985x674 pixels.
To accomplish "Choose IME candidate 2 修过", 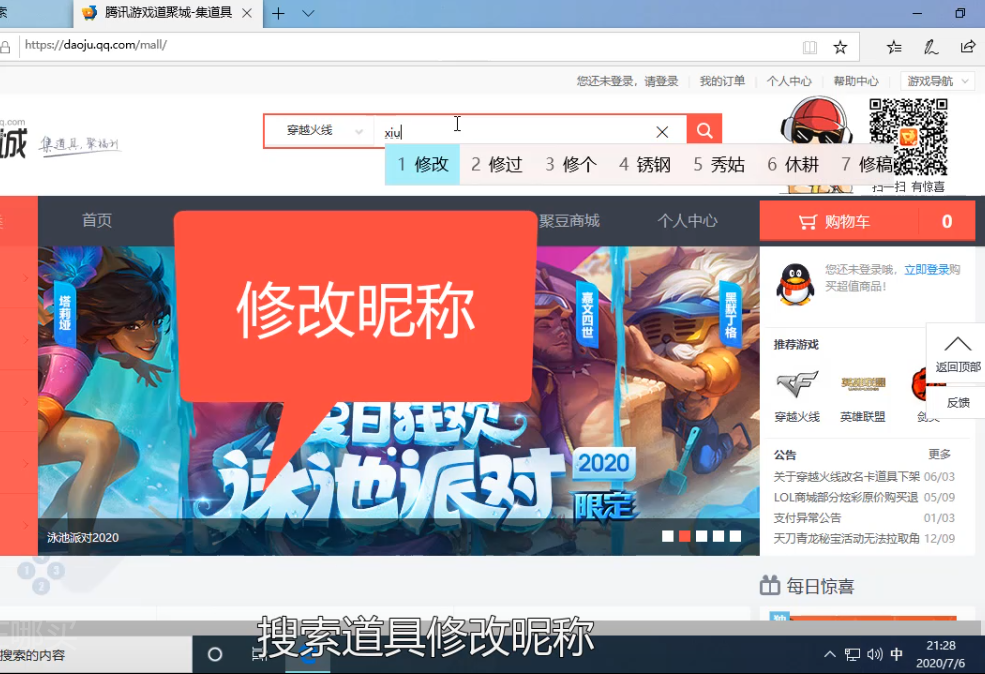I will coord(496,165).
